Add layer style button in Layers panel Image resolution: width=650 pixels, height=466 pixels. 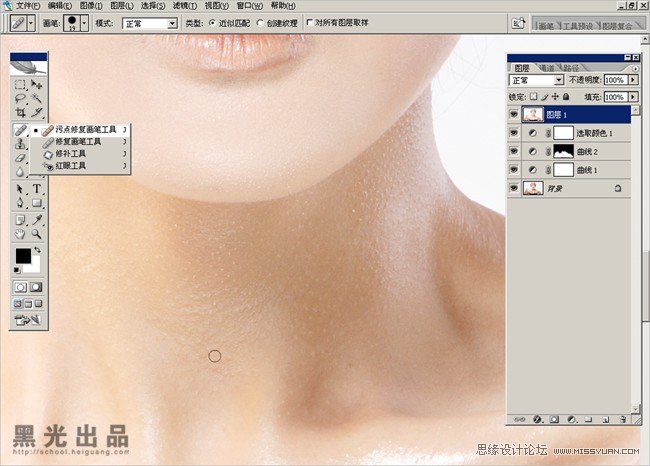(x=537, y=420)
